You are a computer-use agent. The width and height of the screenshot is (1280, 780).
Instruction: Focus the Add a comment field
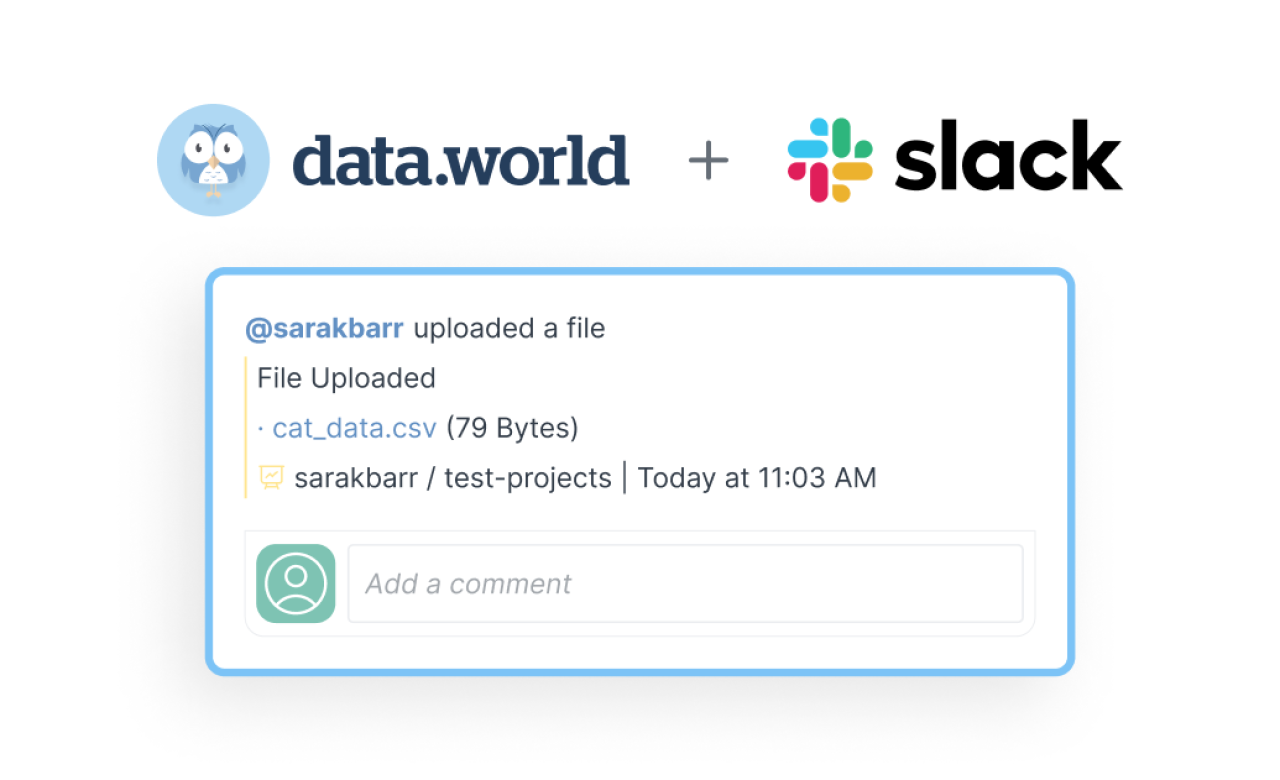pos(685,583)
